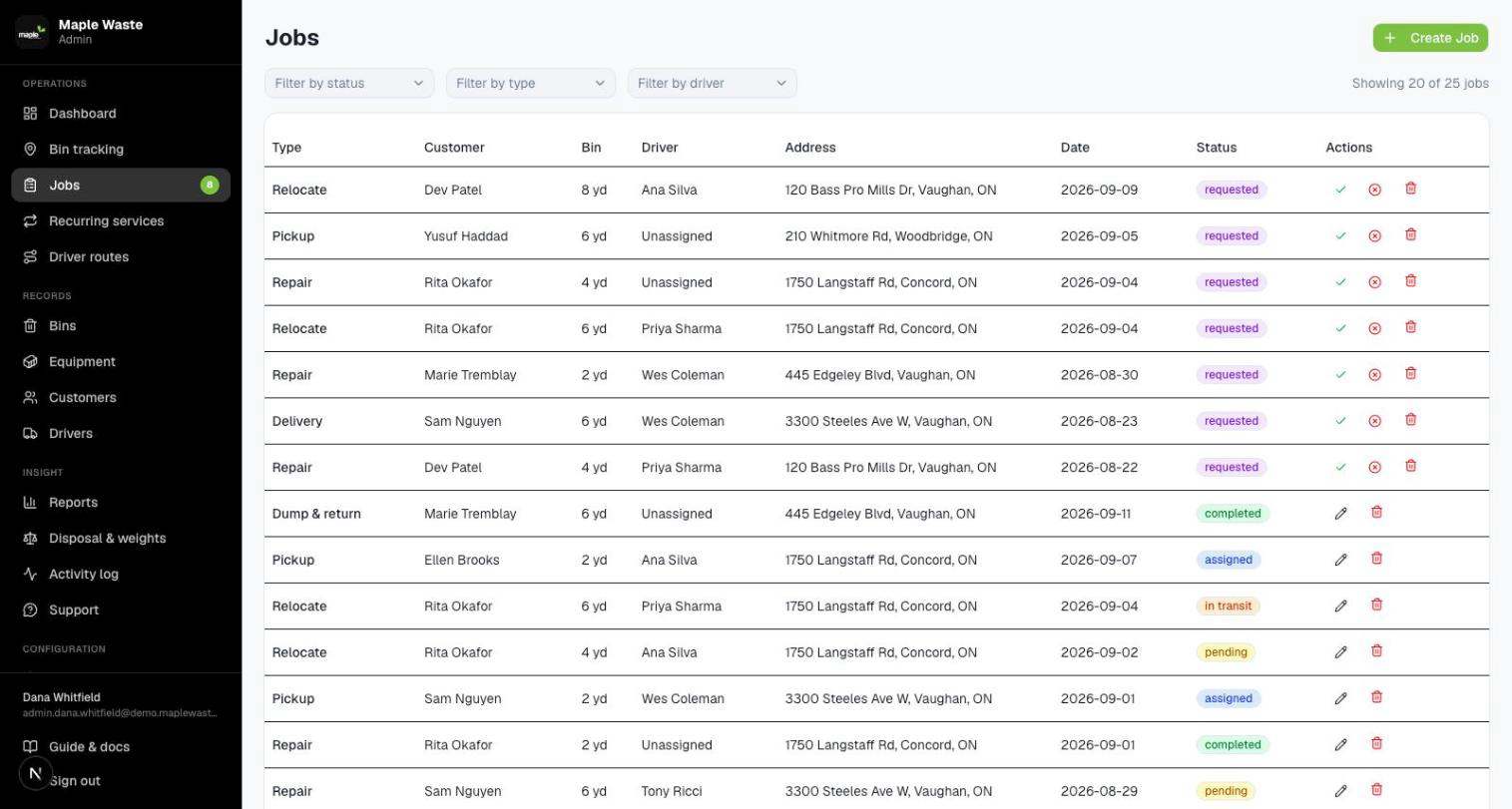Approve Yusuf Haddad's pickup request
This screenshot has width=1512, height=809.
[x=1340, y=235]
